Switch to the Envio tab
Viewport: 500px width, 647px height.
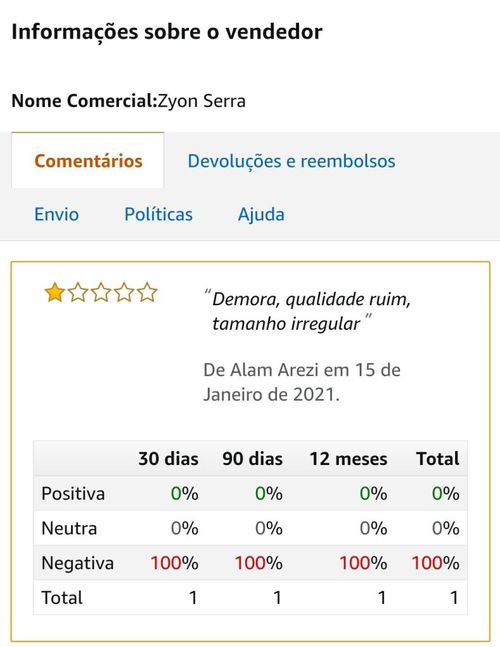point(56,215)
